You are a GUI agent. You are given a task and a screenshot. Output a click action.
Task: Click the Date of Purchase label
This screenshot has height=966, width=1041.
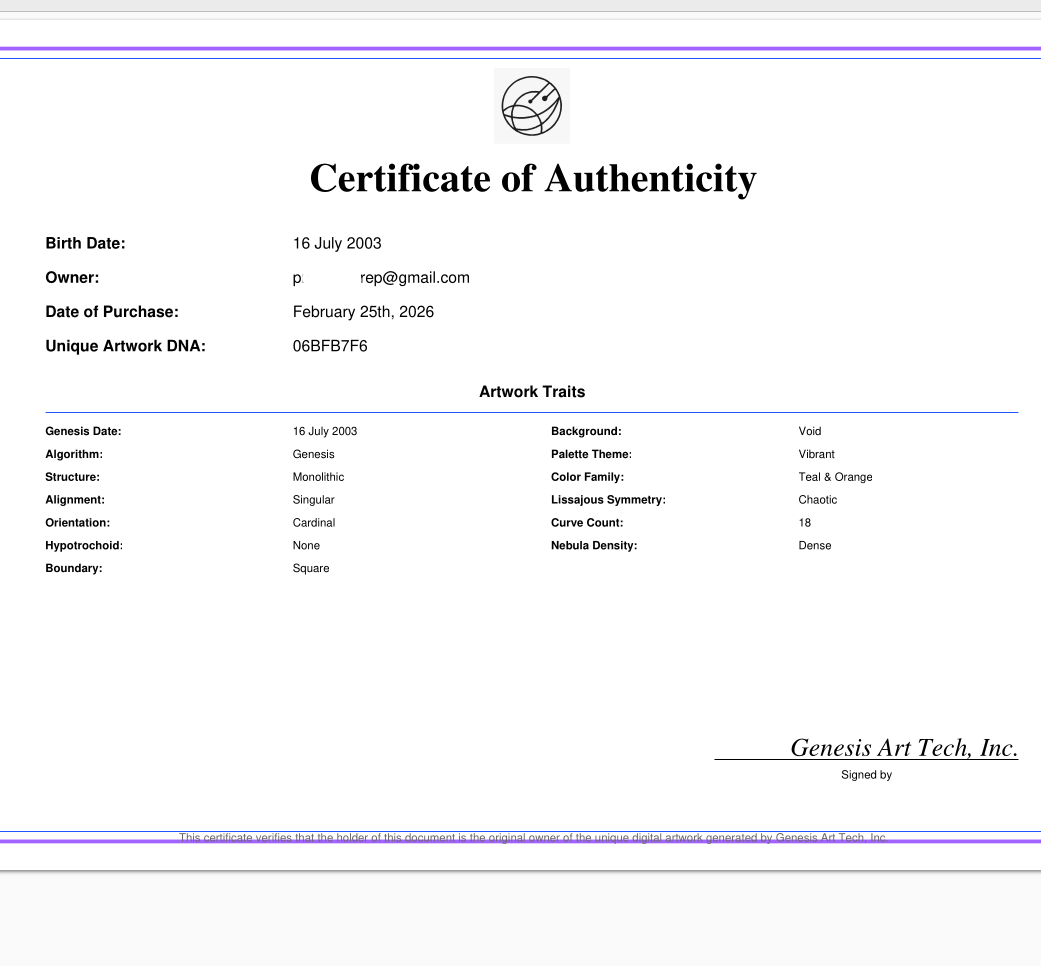click(112, 311)
